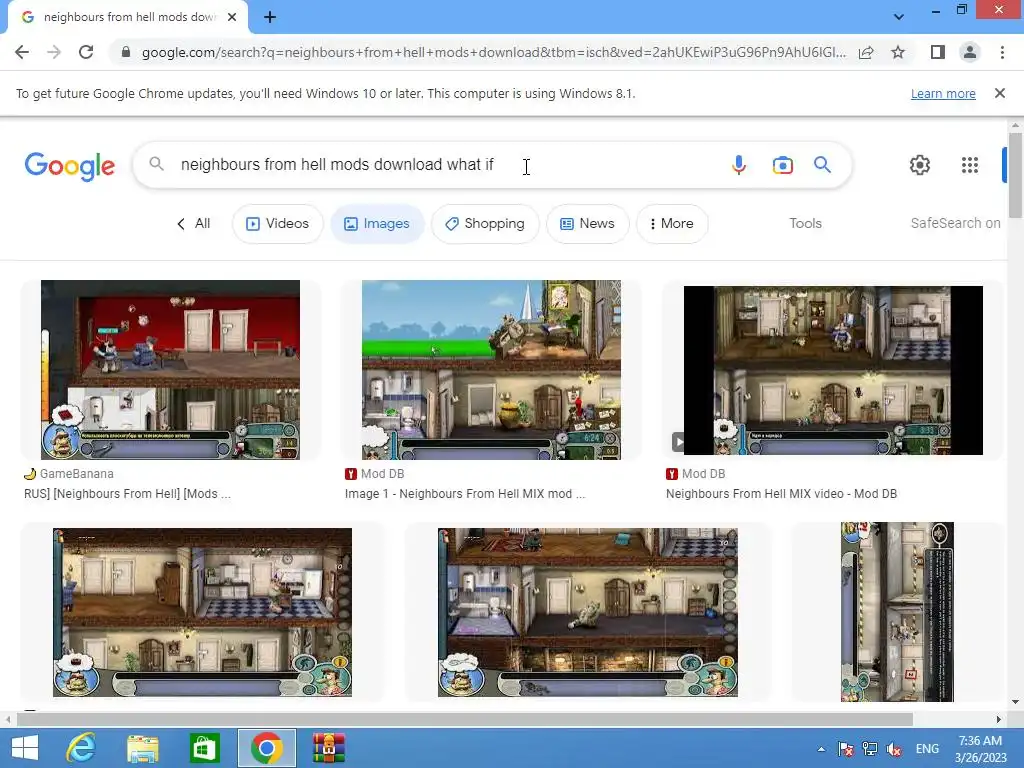
Task: Open File Explorer from taskbar
Action: (x=142, y=748)
